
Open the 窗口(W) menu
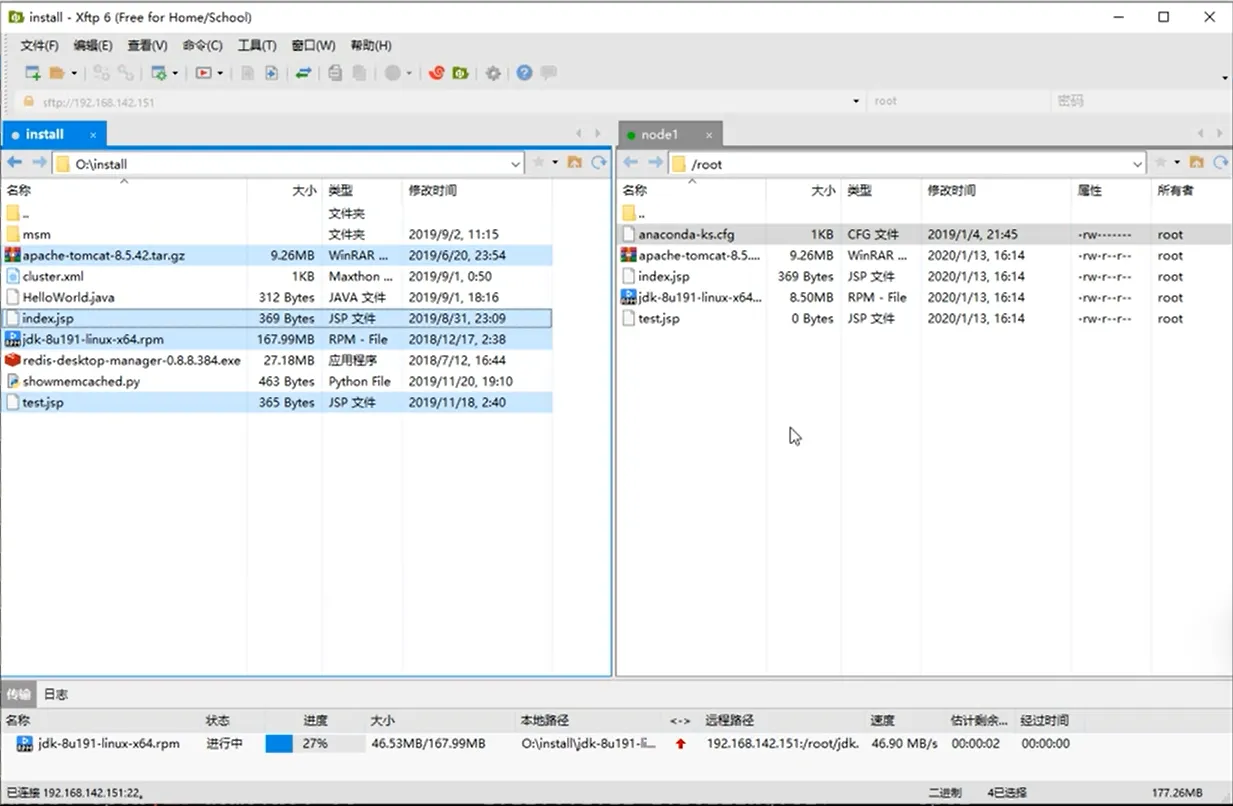tap(313, 46)
